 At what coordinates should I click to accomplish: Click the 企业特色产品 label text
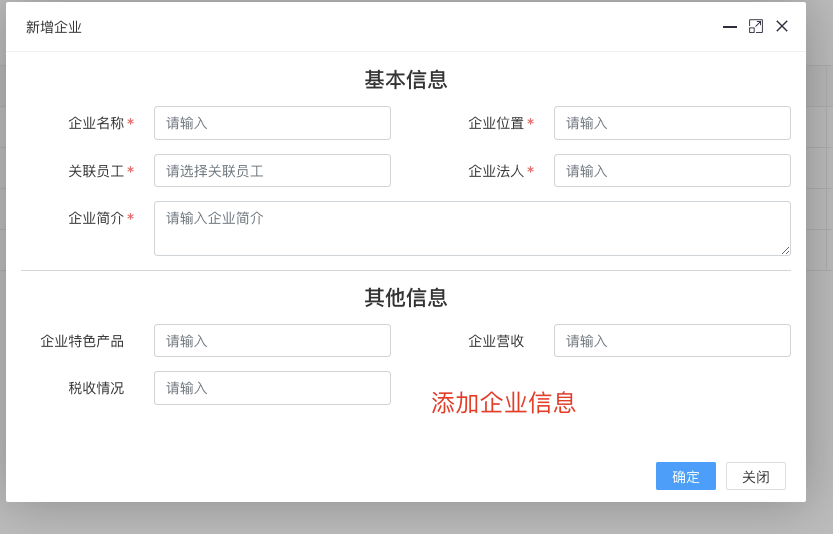[x=82, y=341]
